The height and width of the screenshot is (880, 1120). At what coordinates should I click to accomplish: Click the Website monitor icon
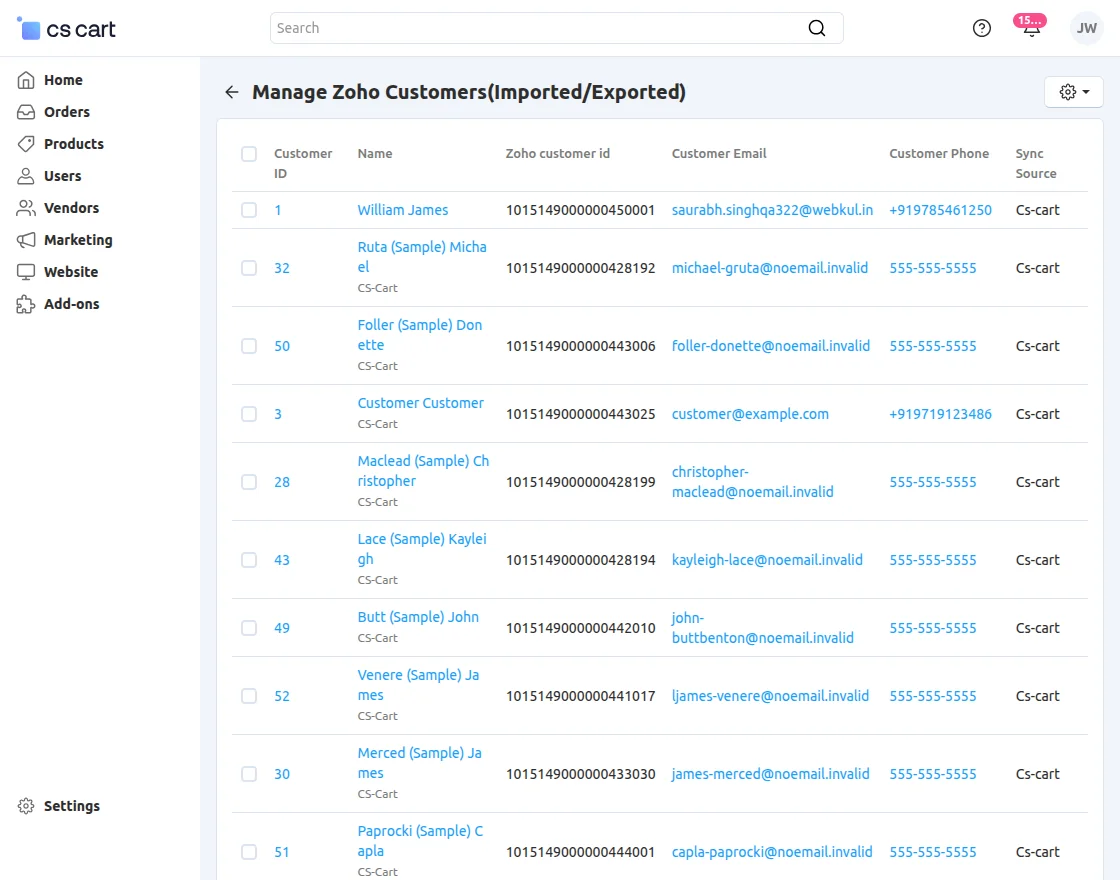pos(26,271)
